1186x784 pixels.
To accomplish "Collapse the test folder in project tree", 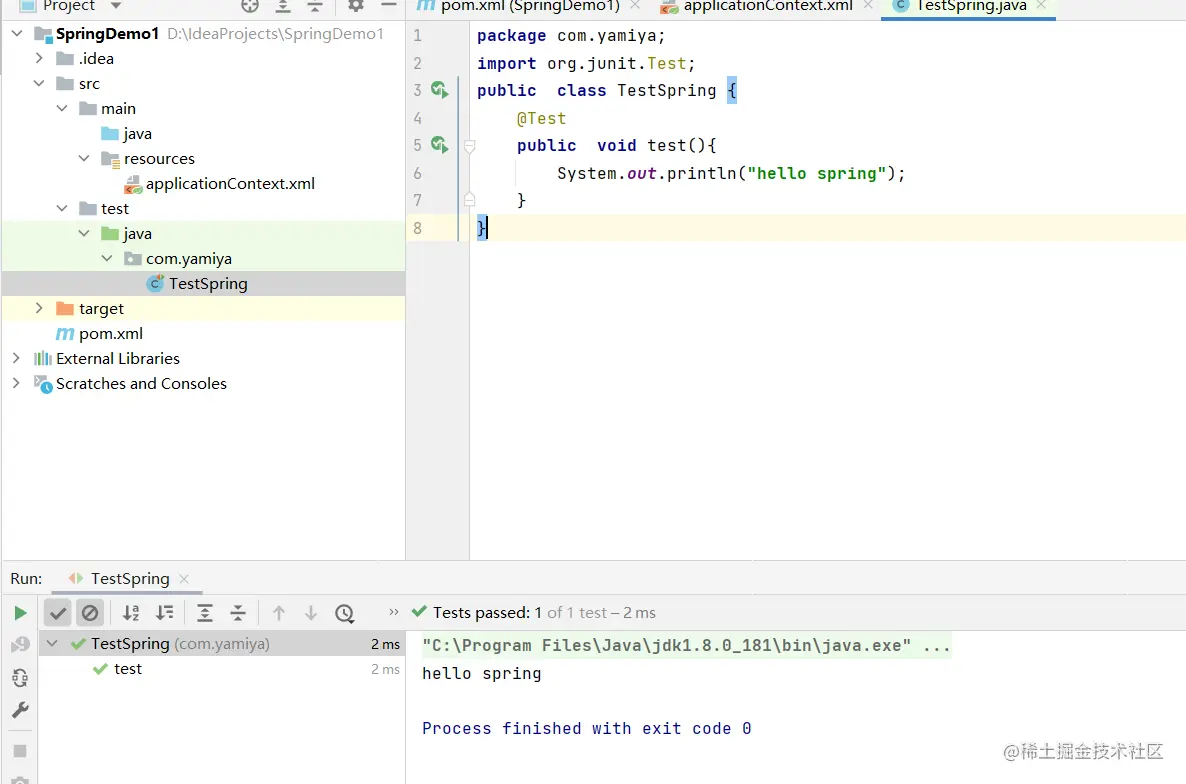I will coord(62,208).
